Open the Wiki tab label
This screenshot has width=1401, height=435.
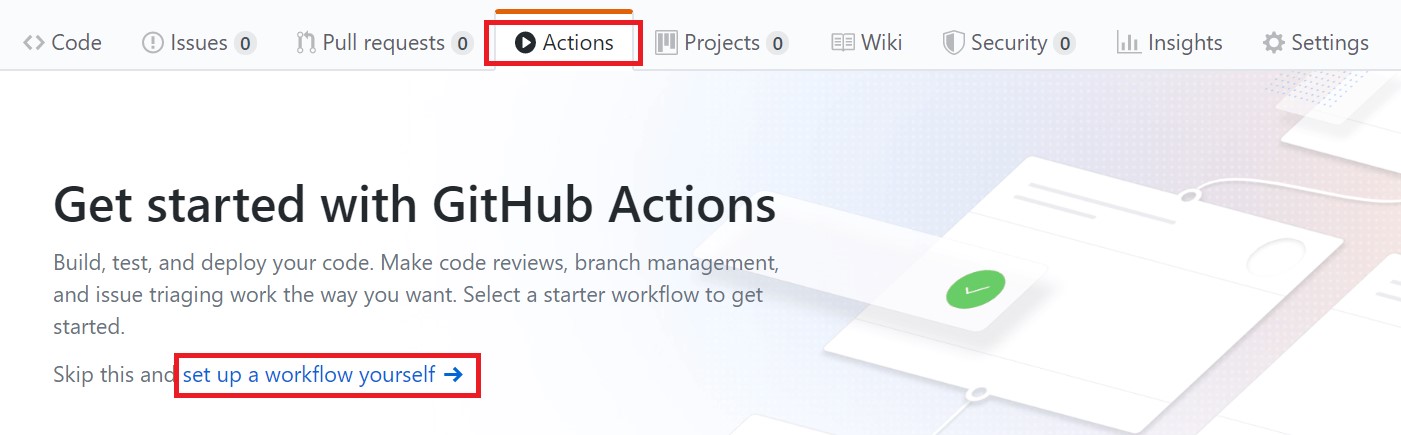[x=881, y=43]
